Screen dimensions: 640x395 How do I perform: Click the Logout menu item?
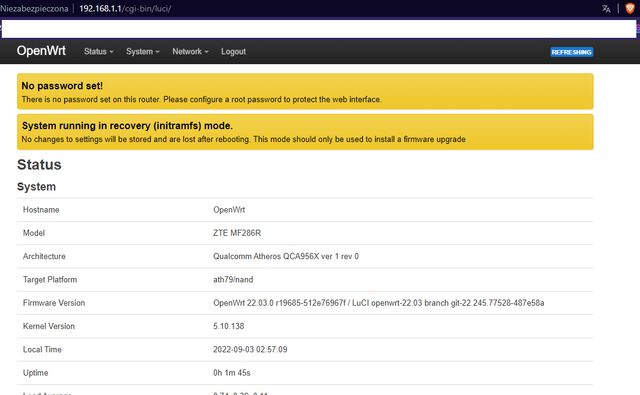(x=233, y=51)
